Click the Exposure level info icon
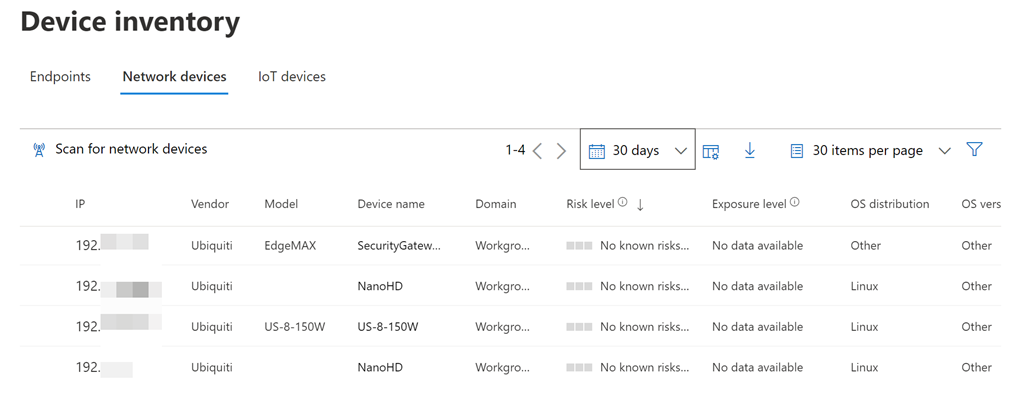Viewport: 1024px width, 413px height. [x=795, y=203]
